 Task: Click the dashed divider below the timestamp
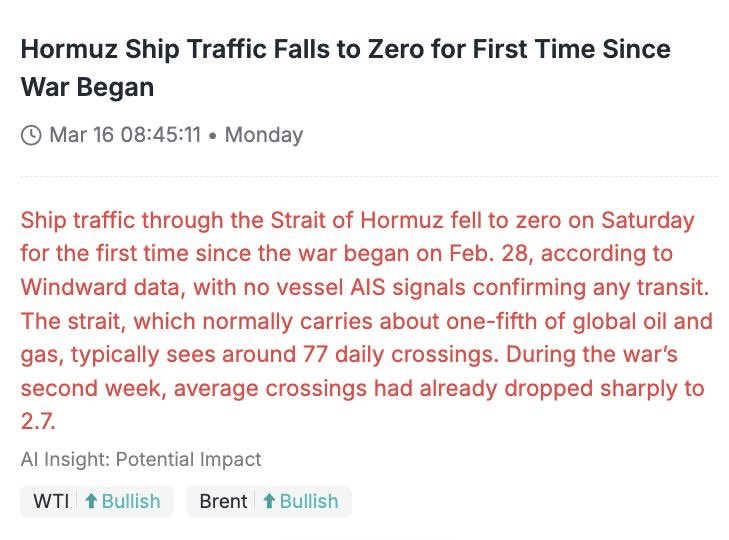(x=368, y=177)
